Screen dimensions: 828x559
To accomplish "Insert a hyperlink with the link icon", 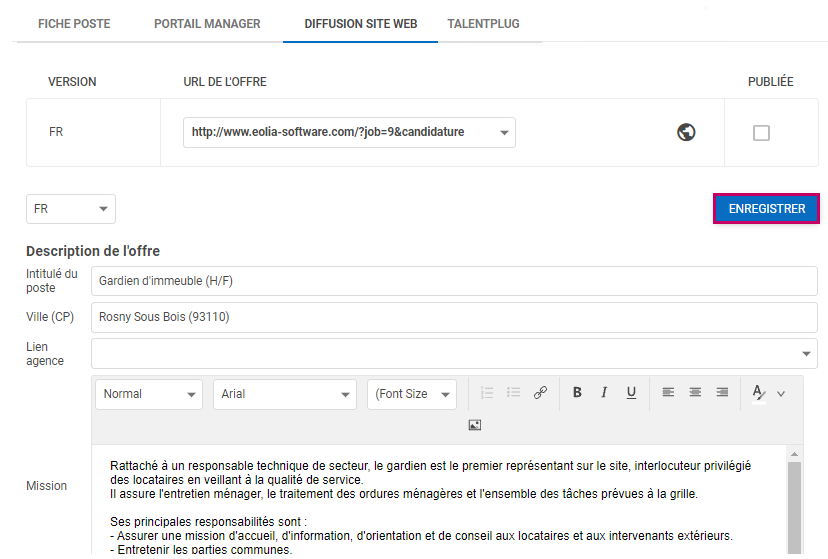I will point(540,393).
